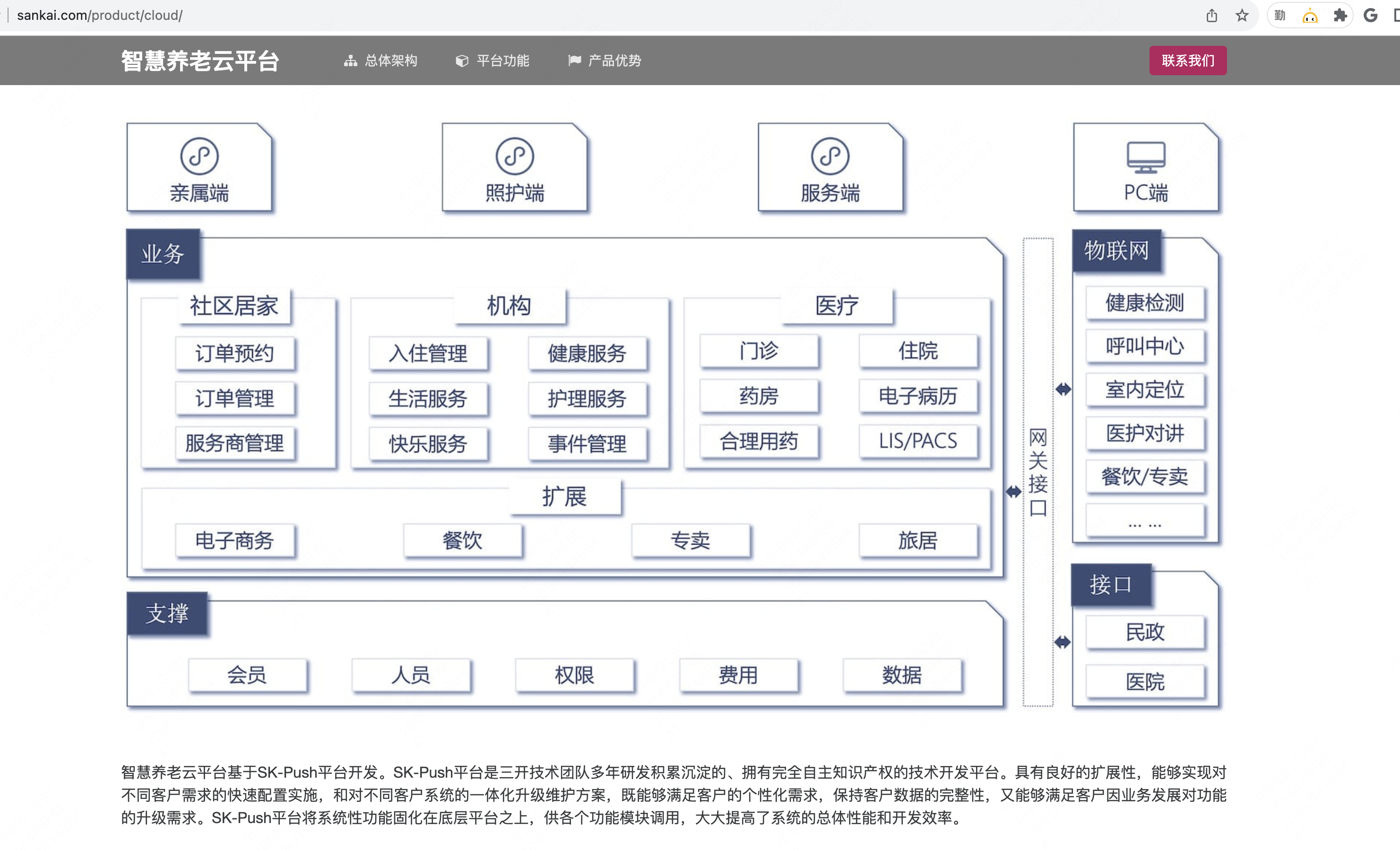Click the 药房 box
The image size is (1400, 850).
coord(759,396)
